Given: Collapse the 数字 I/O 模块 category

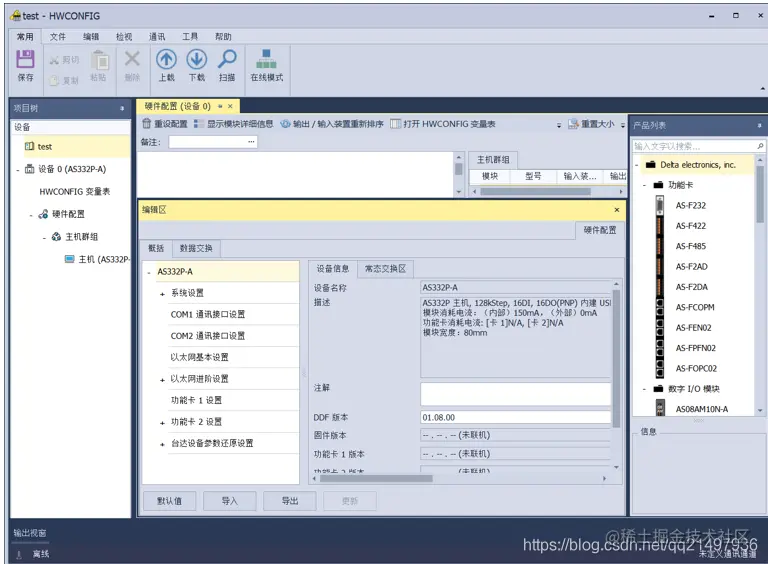Looking at the screenshot, I should [x=645, y=389].
